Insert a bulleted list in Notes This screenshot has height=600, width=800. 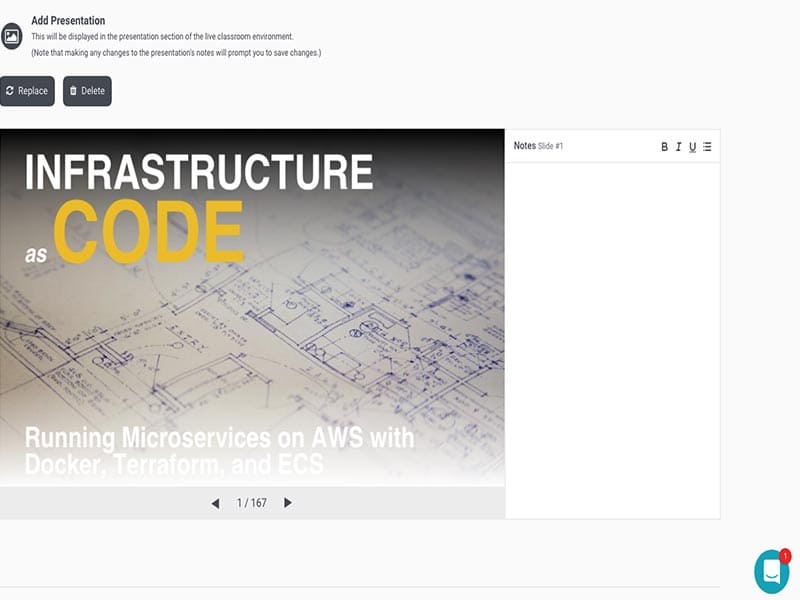click(707, 146)
